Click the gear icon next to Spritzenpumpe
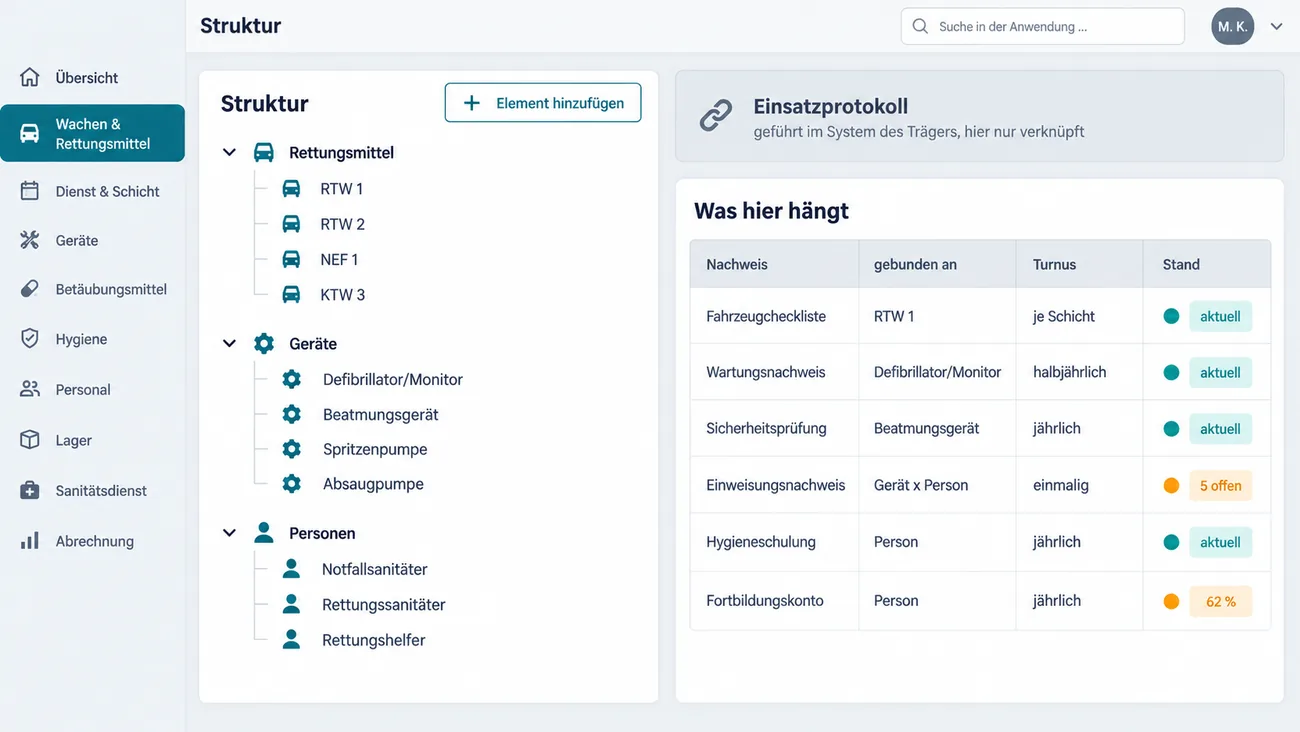This screenshot has height=732, width=1300. 291,449
